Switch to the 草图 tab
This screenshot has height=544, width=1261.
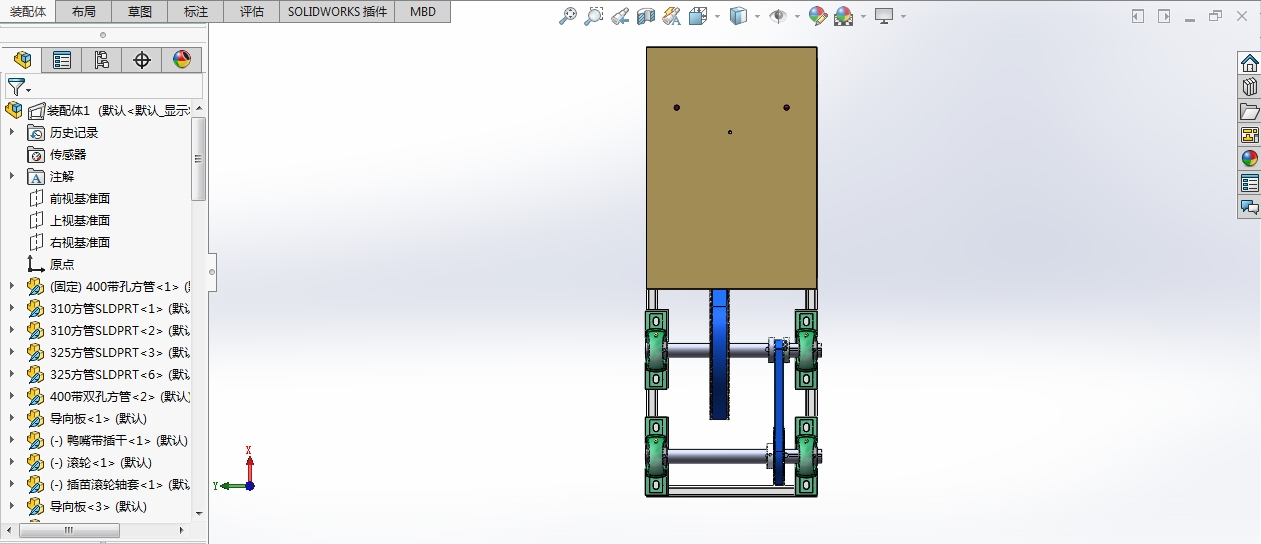pyautogui.click(x=141, y=12)
